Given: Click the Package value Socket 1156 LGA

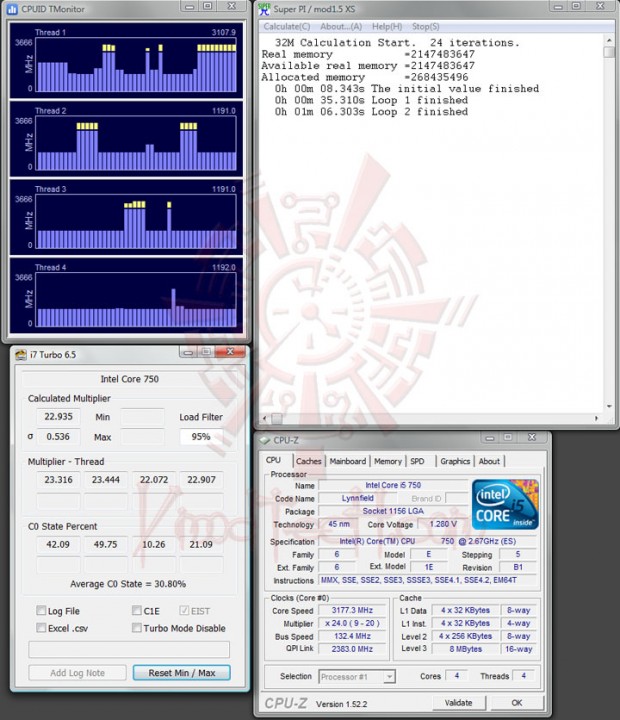Looking at the screenshot, I should coord(393,511).
